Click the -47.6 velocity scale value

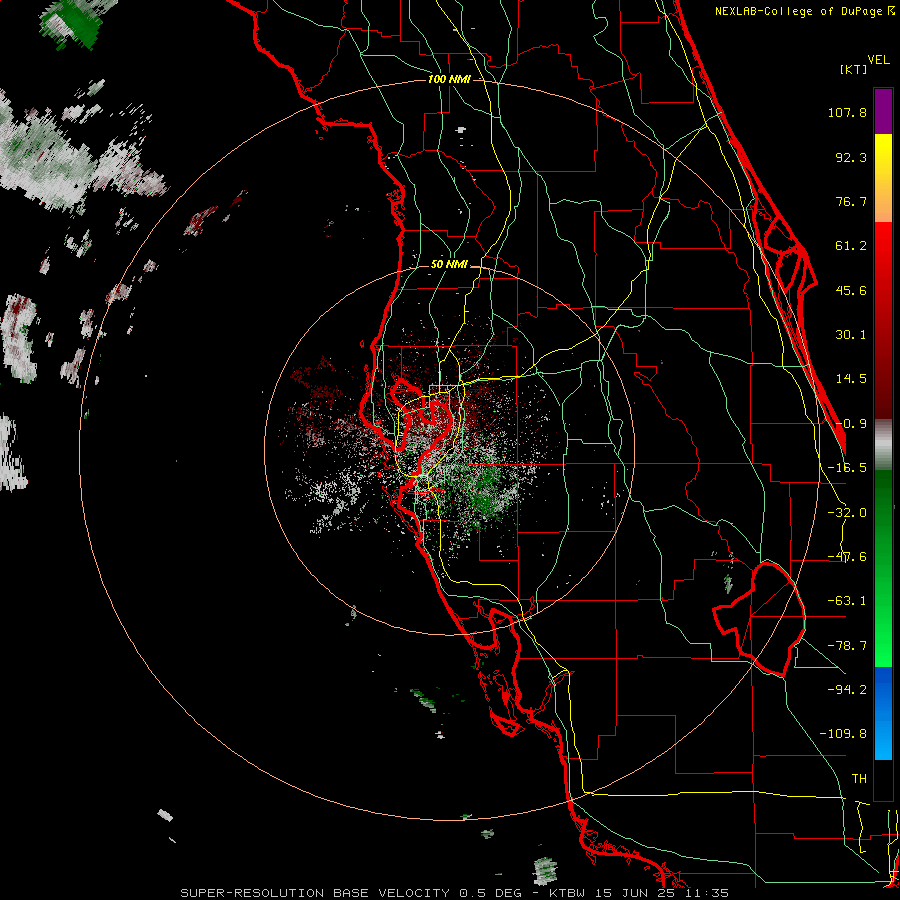(847, 557)
